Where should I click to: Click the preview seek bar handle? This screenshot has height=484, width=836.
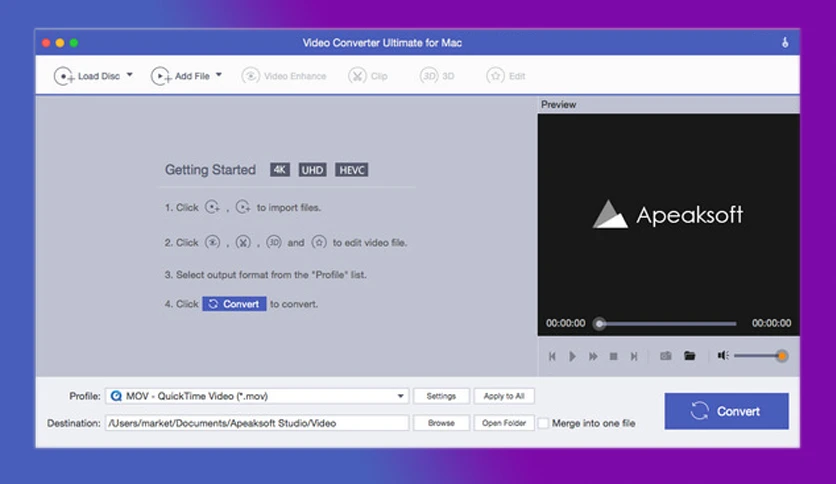pos(600,324)
